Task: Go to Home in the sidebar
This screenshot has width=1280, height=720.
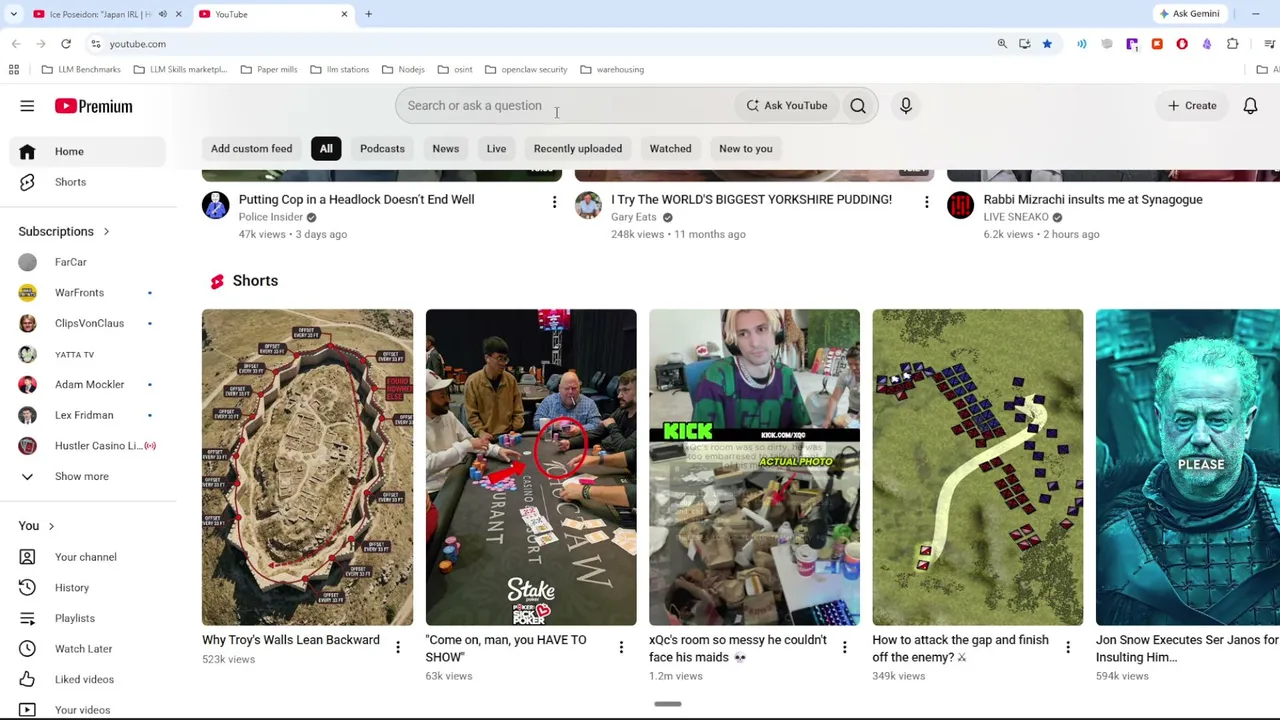Action: tap(90, 152)
